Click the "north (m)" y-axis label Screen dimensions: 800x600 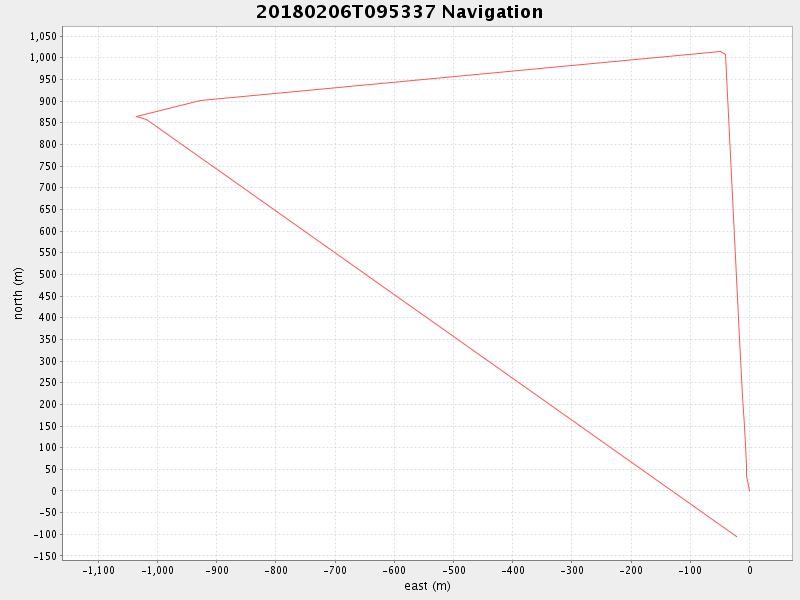(18, 293)
